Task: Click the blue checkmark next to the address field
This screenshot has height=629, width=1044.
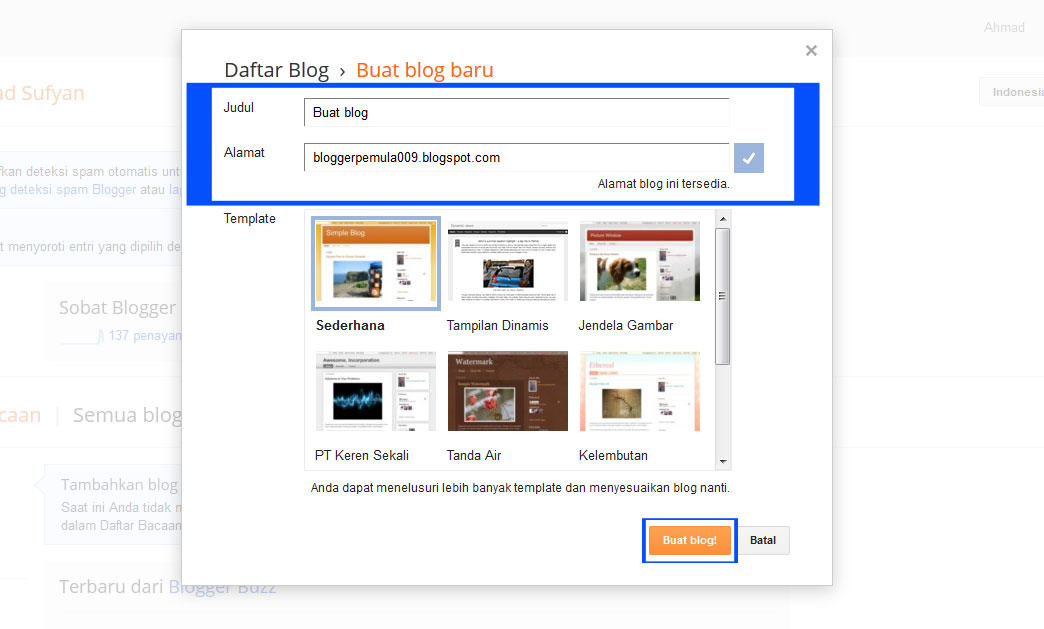Action: (x=748, y=157)
